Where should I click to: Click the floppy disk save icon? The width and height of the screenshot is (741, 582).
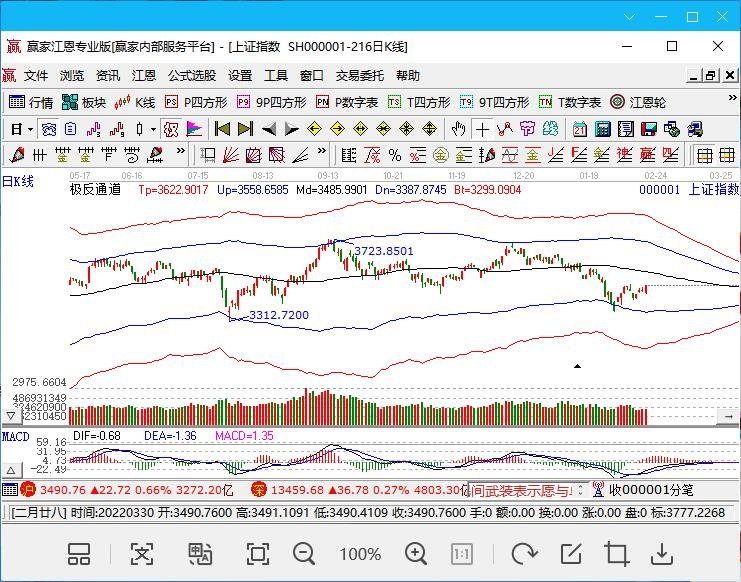coord(649,129)
